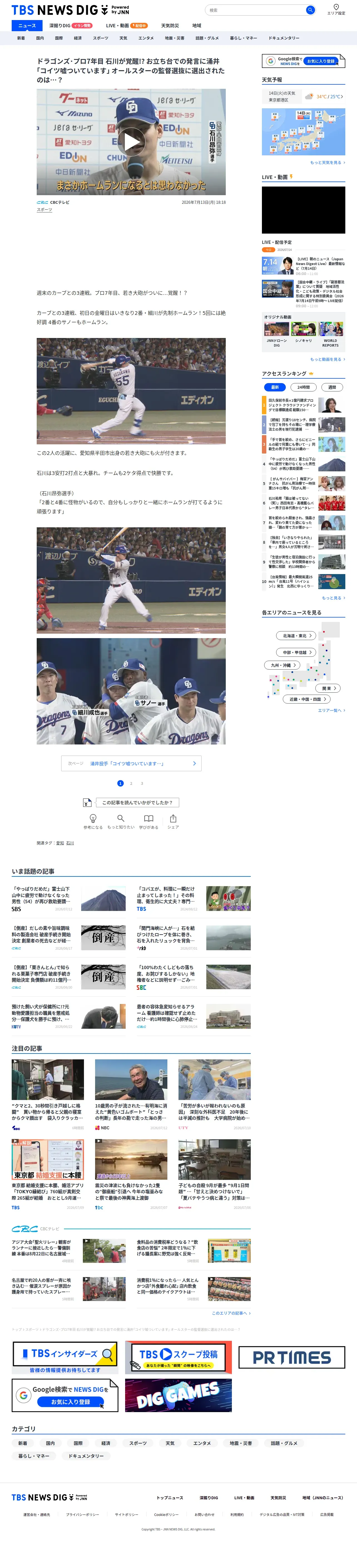Screen dimensions: 357x1568
Task: Open the LIVE・動画 black video player
Action: [x=304, y=210]
